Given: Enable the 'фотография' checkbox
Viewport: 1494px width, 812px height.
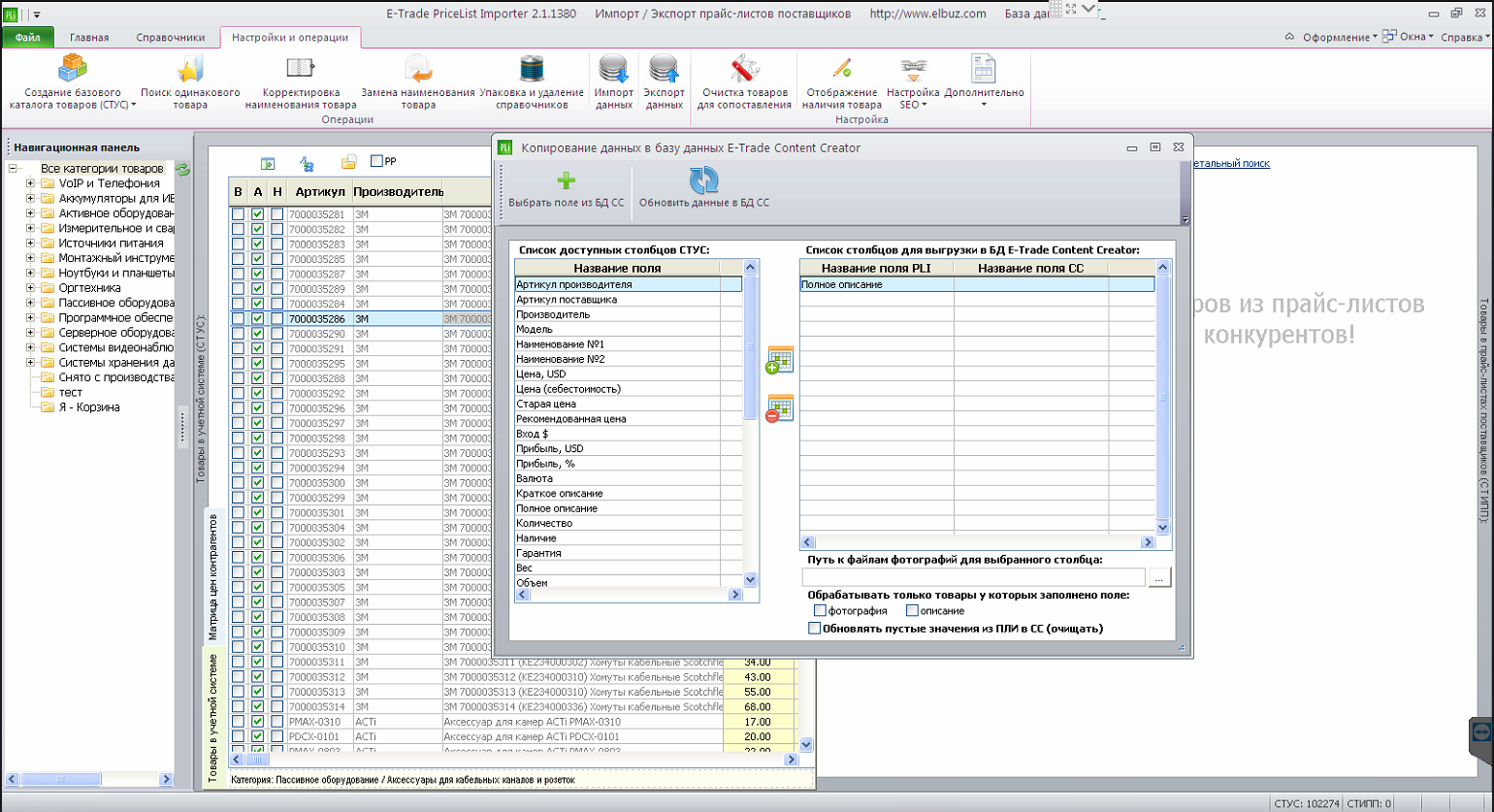Looking at the screenshot, I should pos(820,610).
